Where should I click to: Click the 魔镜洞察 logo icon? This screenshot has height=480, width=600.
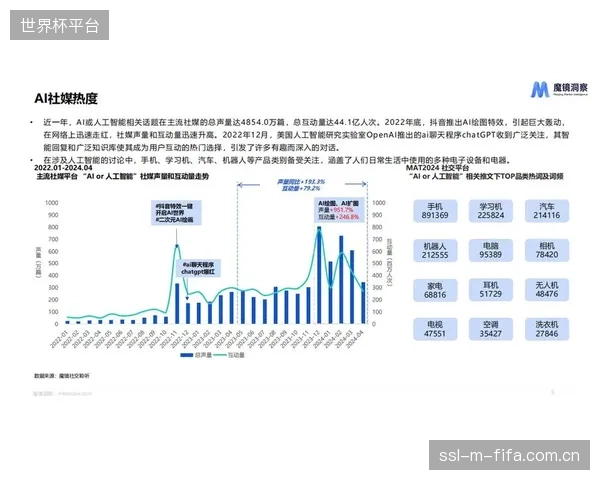point(540,90)
